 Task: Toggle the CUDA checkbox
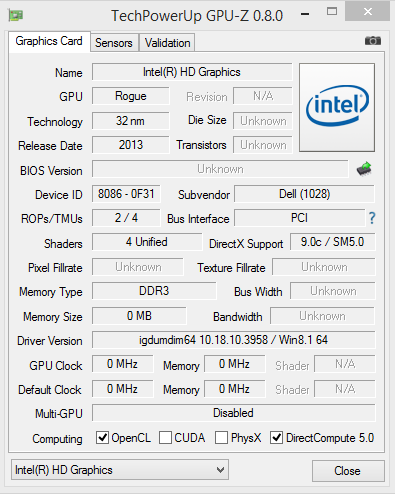tap(165, 438)
